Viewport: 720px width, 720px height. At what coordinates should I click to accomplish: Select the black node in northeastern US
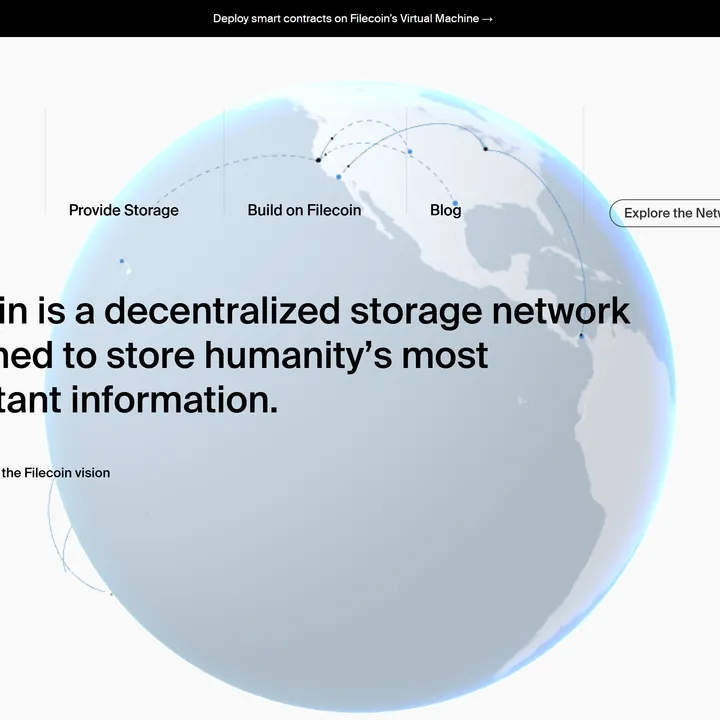pyautogui.click(x=486, y=149)
